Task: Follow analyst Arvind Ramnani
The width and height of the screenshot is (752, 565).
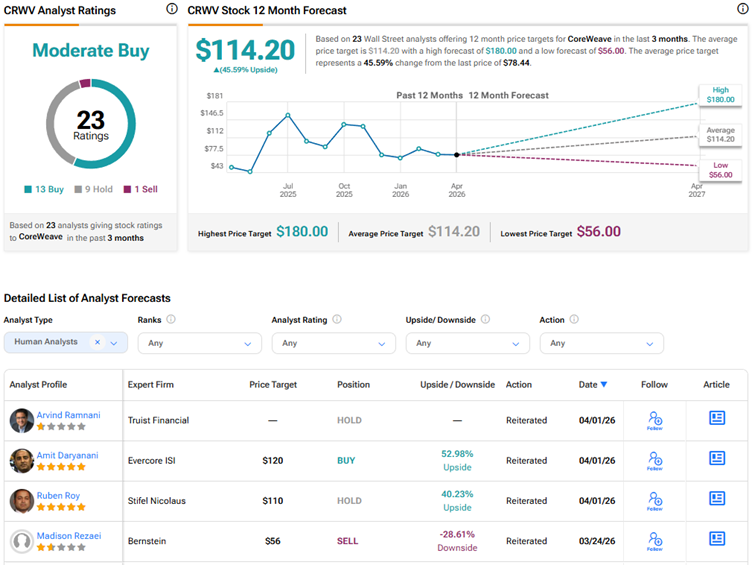Action: (x=655, y=420)
